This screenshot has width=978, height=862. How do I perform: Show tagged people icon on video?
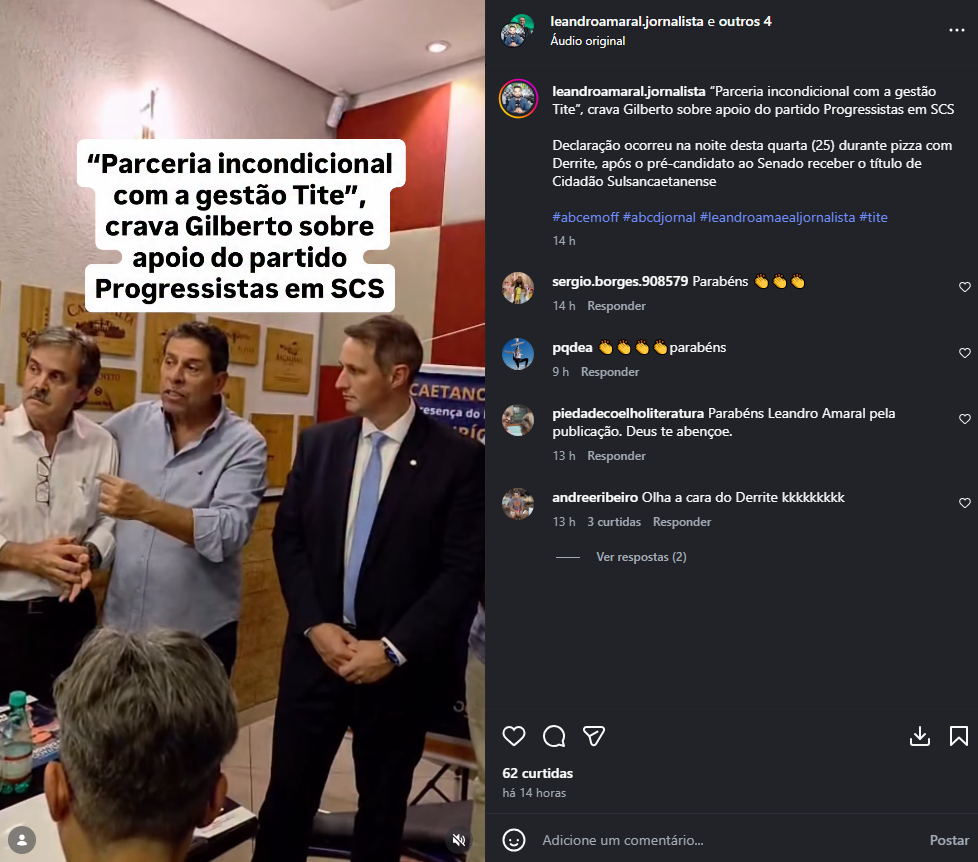(x=22, y=840)
